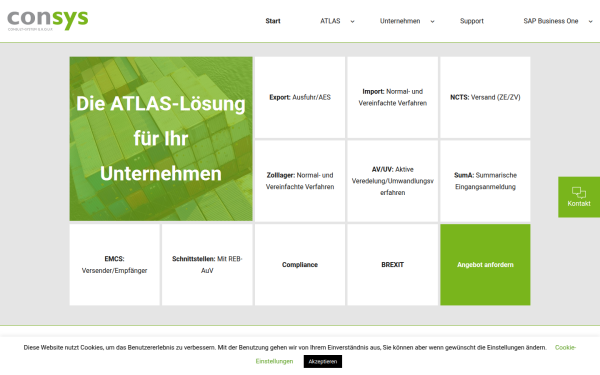The height and width of the screenshot is (375, 600).
Task: Expand the ATLAS dropdown chevron
Action: coord(352,21)
